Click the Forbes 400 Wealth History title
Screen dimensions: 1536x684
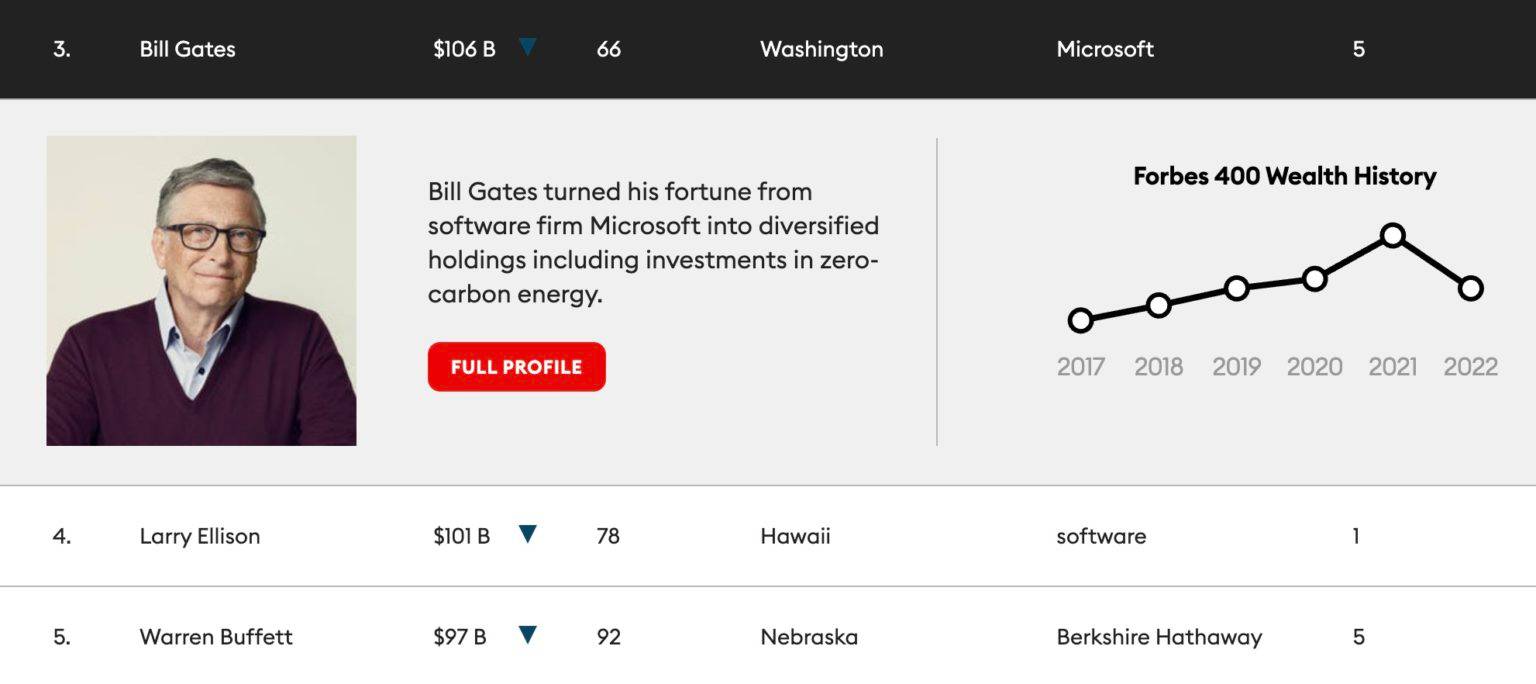pyautogui.click(x=1284, y=176)
